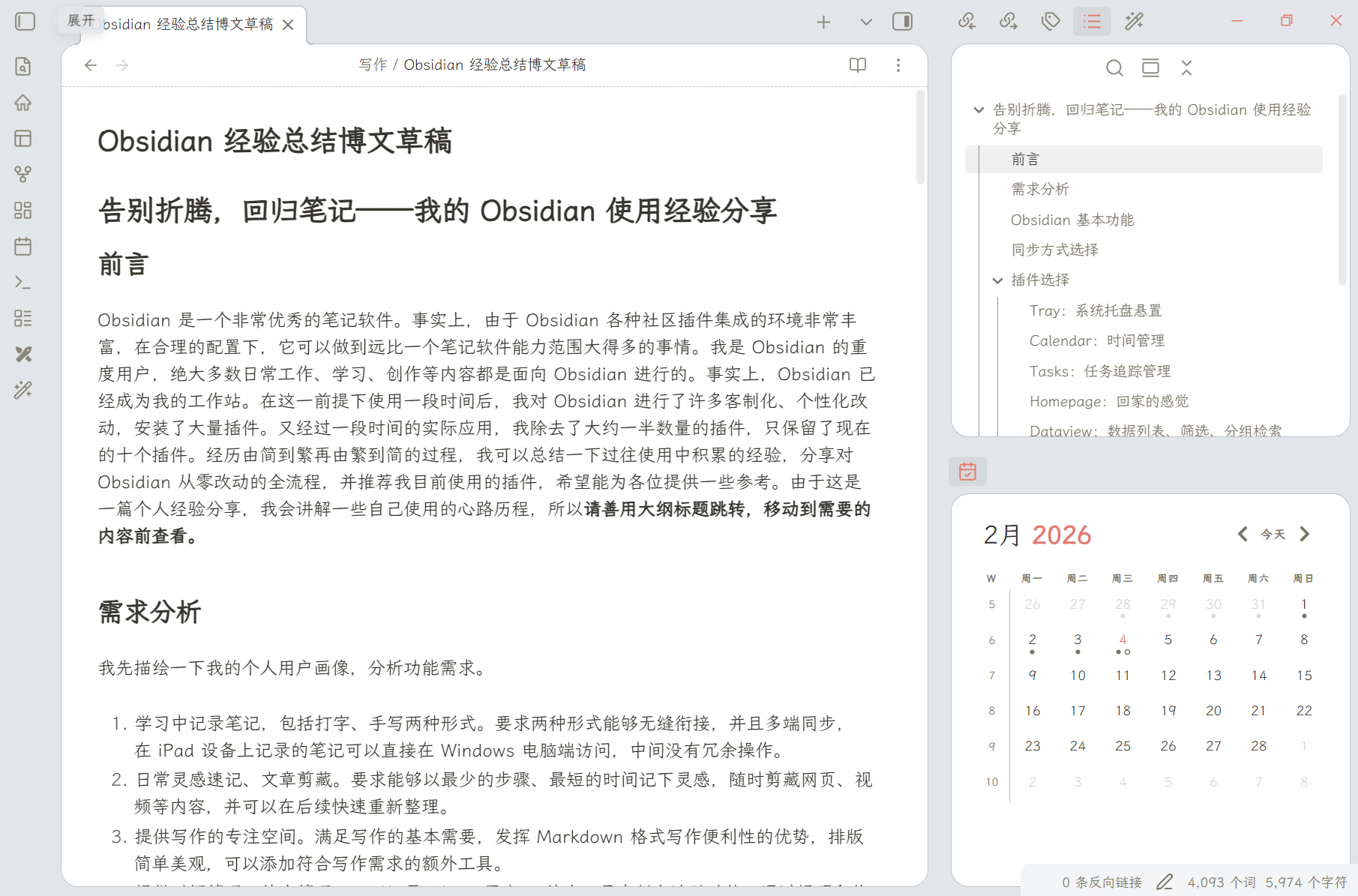Image resolution: width=1358 pixels, height=896 pixels.
Task: Open the backlinks icon in right panel
Action: coord(967,22)
